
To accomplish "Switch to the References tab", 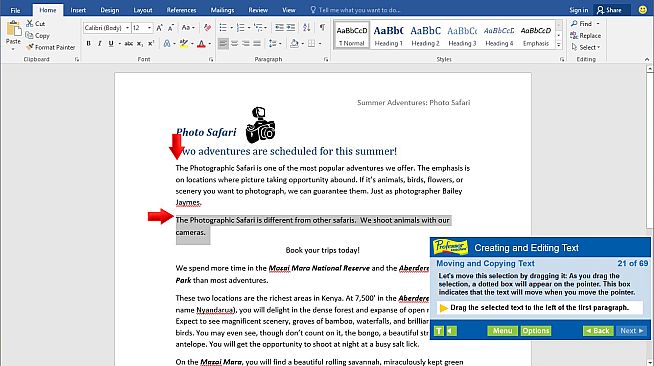I will tap(181, 10).
